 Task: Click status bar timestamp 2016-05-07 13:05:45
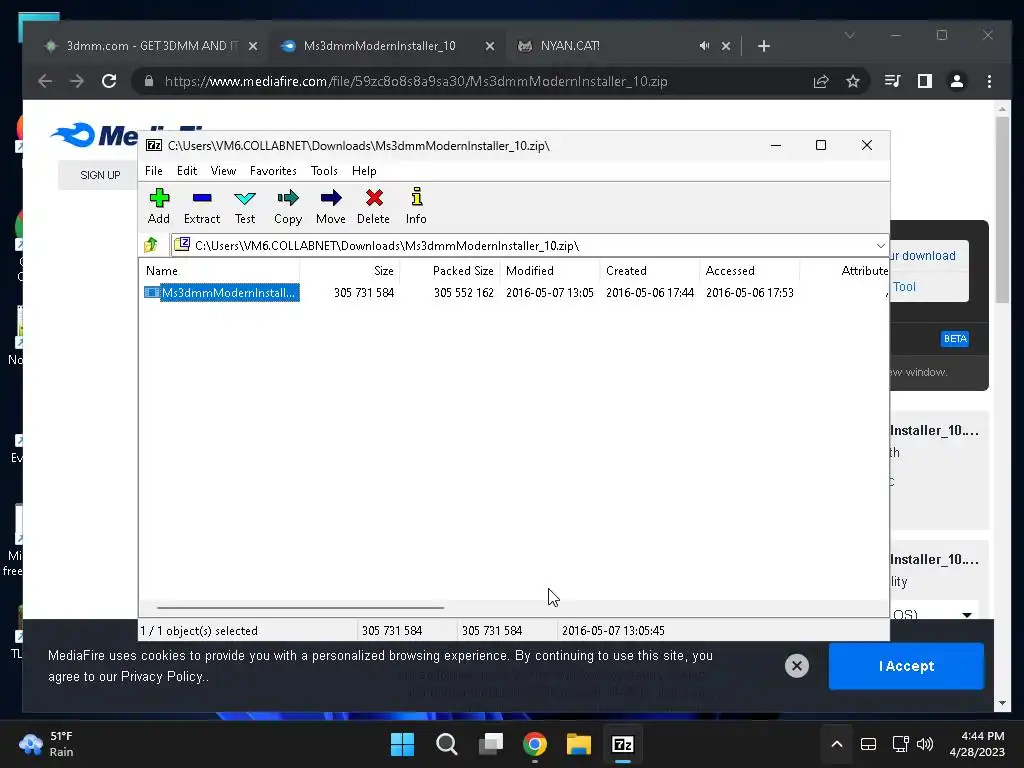[x=613, y=631]
